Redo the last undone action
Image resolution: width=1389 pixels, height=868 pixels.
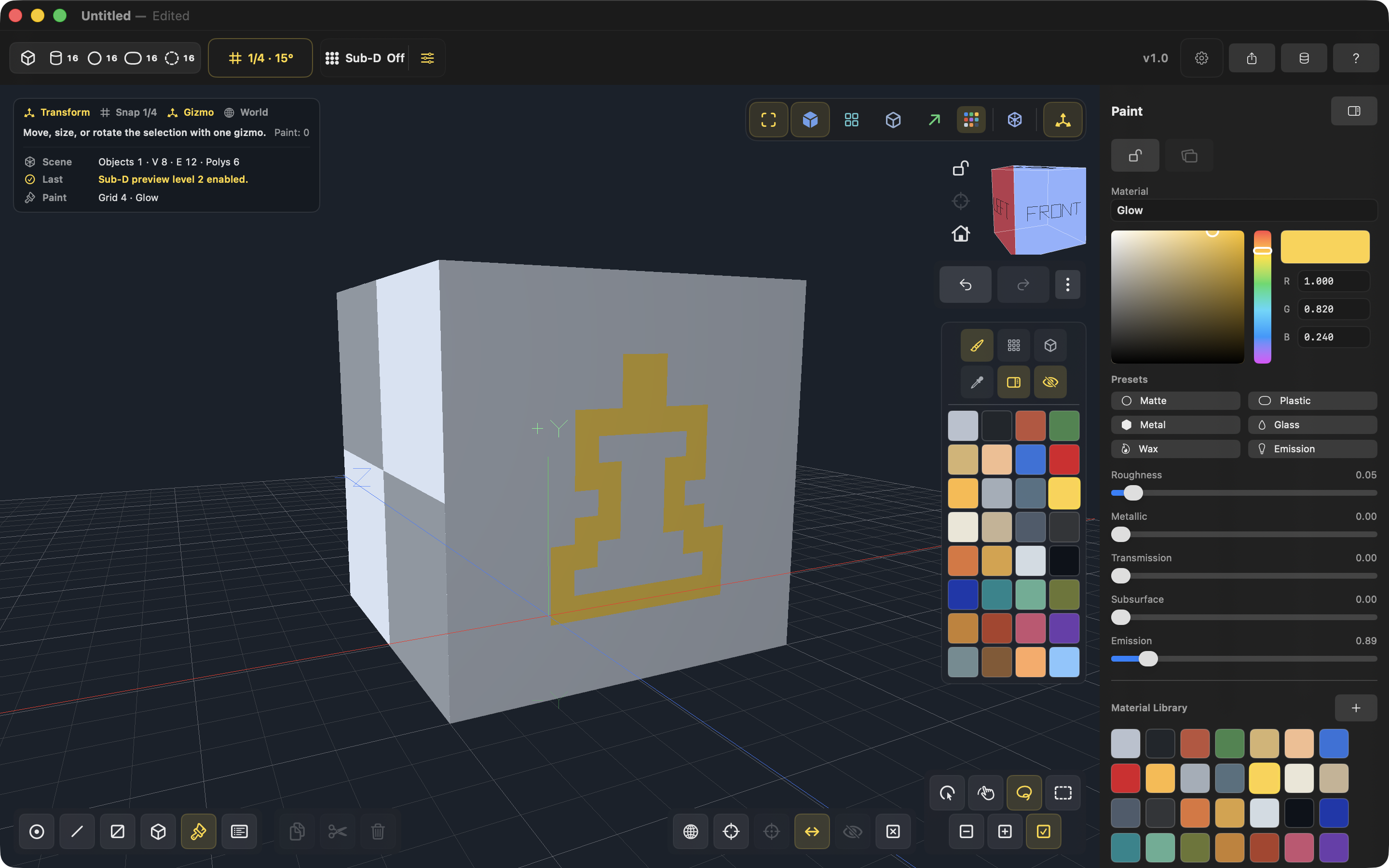click(x=1023, y=284)
